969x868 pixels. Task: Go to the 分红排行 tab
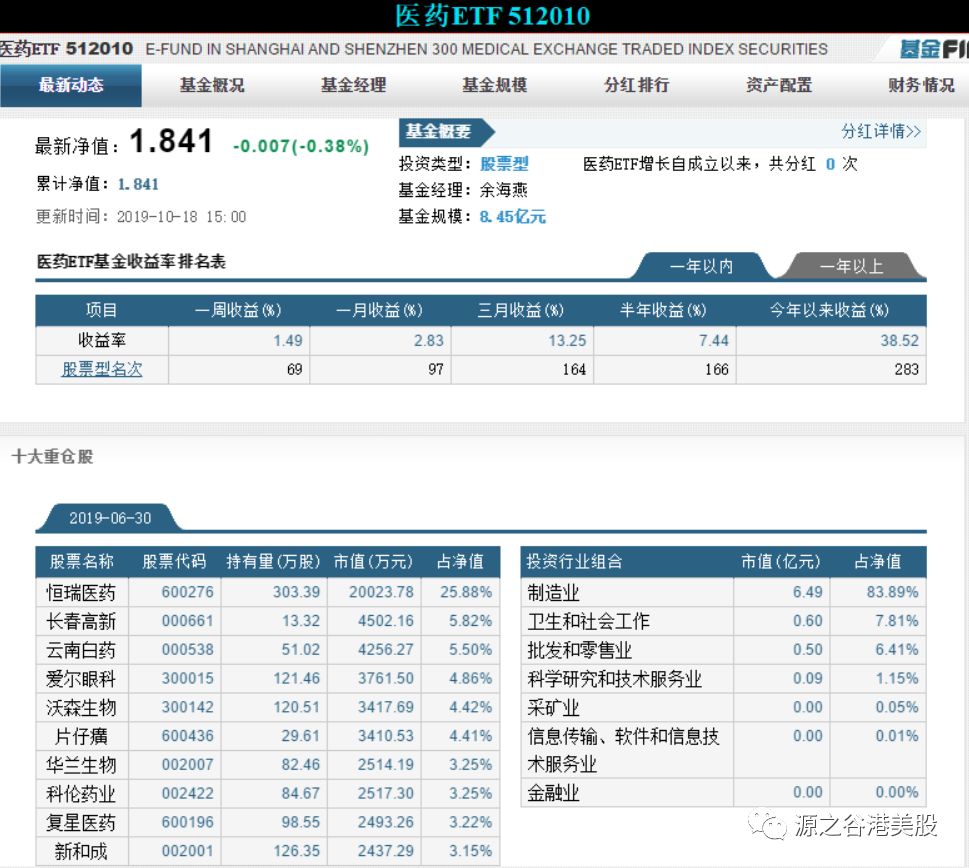[637, 85]
